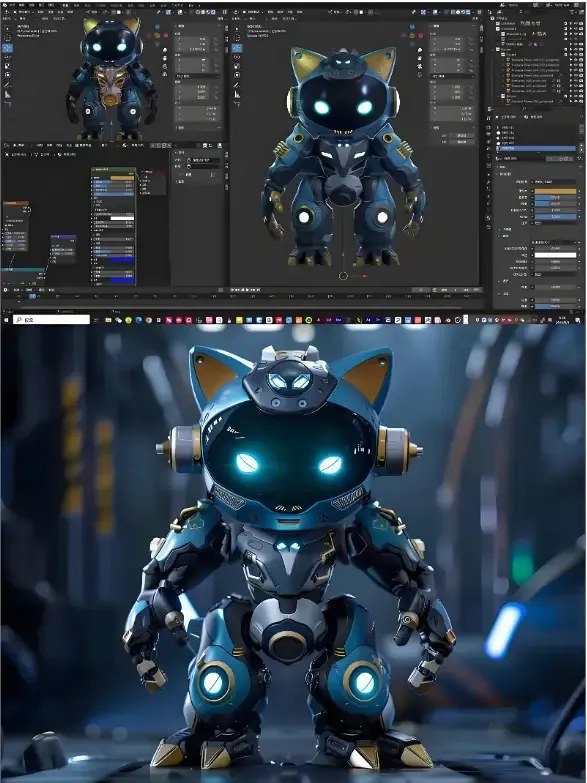Screen dimensions: 587x783
Task: Click the red X axis gizmo in right viewport
Action: [x=421, y=35]
